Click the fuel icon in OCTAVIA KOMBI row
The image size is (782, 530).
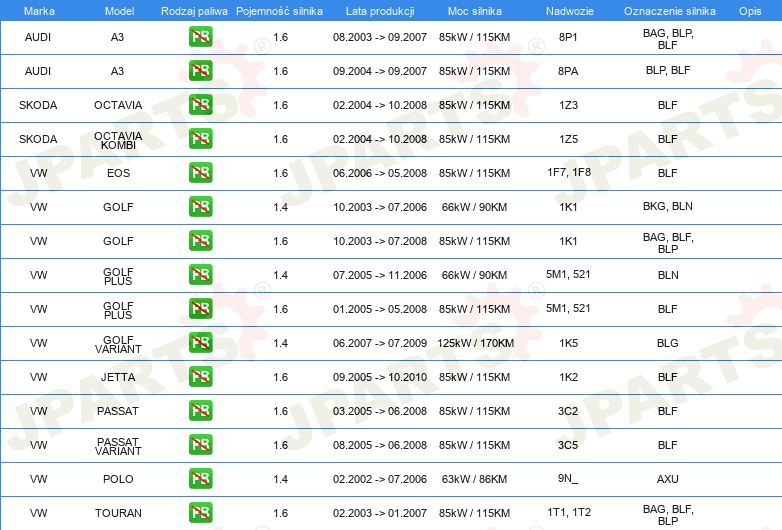click(x=200, y=139)
